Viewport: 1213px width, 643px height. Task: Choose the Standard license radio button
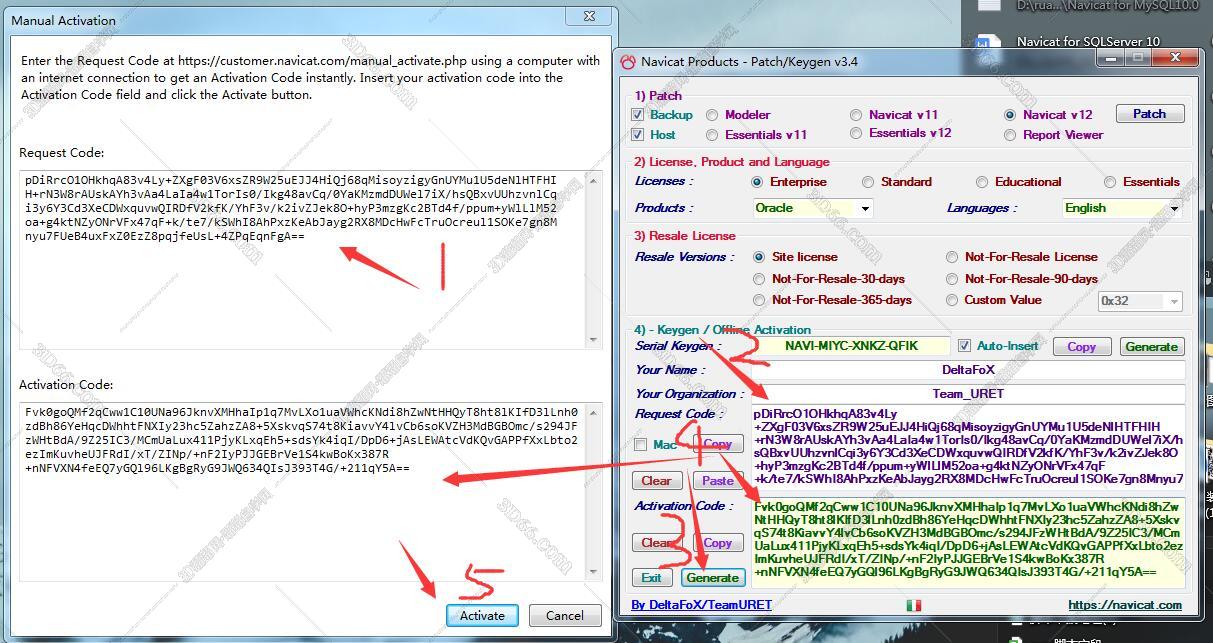(x=868, y=182)
